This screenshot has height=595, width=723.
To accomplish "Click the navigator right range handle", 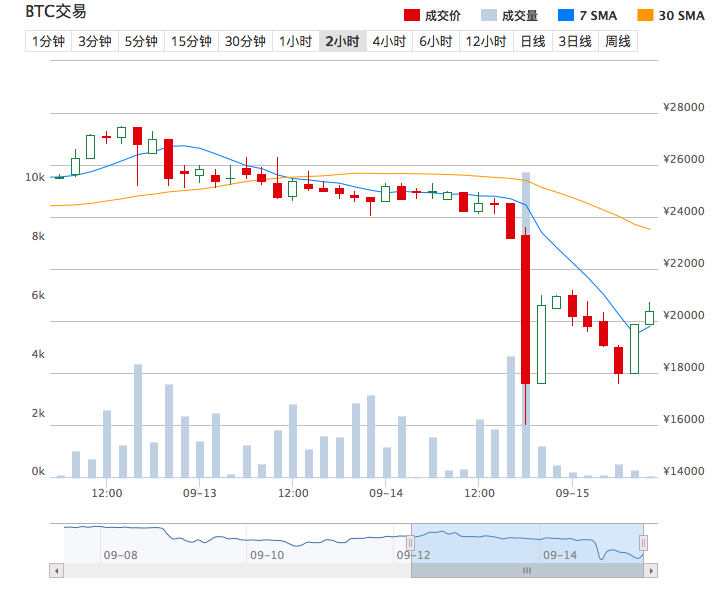I will (643, 543).
